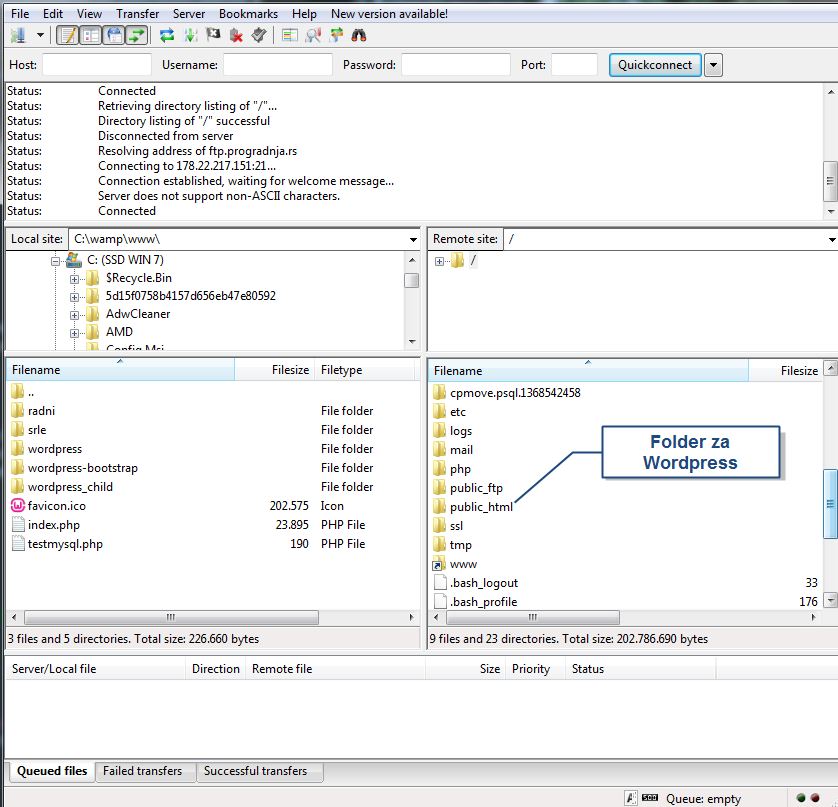Open the Transfer menu
The width and height of the screenshot is (838, 807).
pos(137,14)
